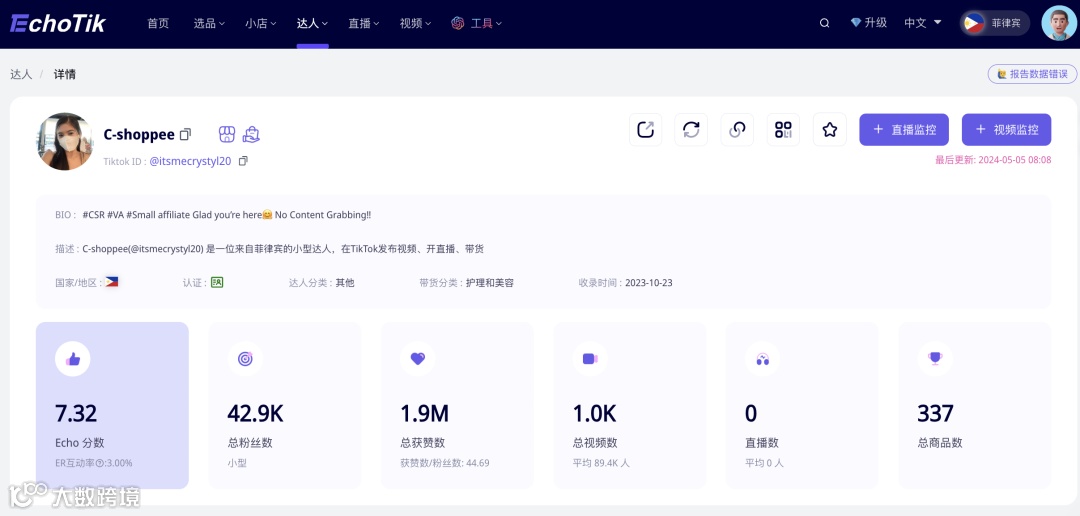Favorite this creator with star icon

pyautogui.click(x=830, y=130)
